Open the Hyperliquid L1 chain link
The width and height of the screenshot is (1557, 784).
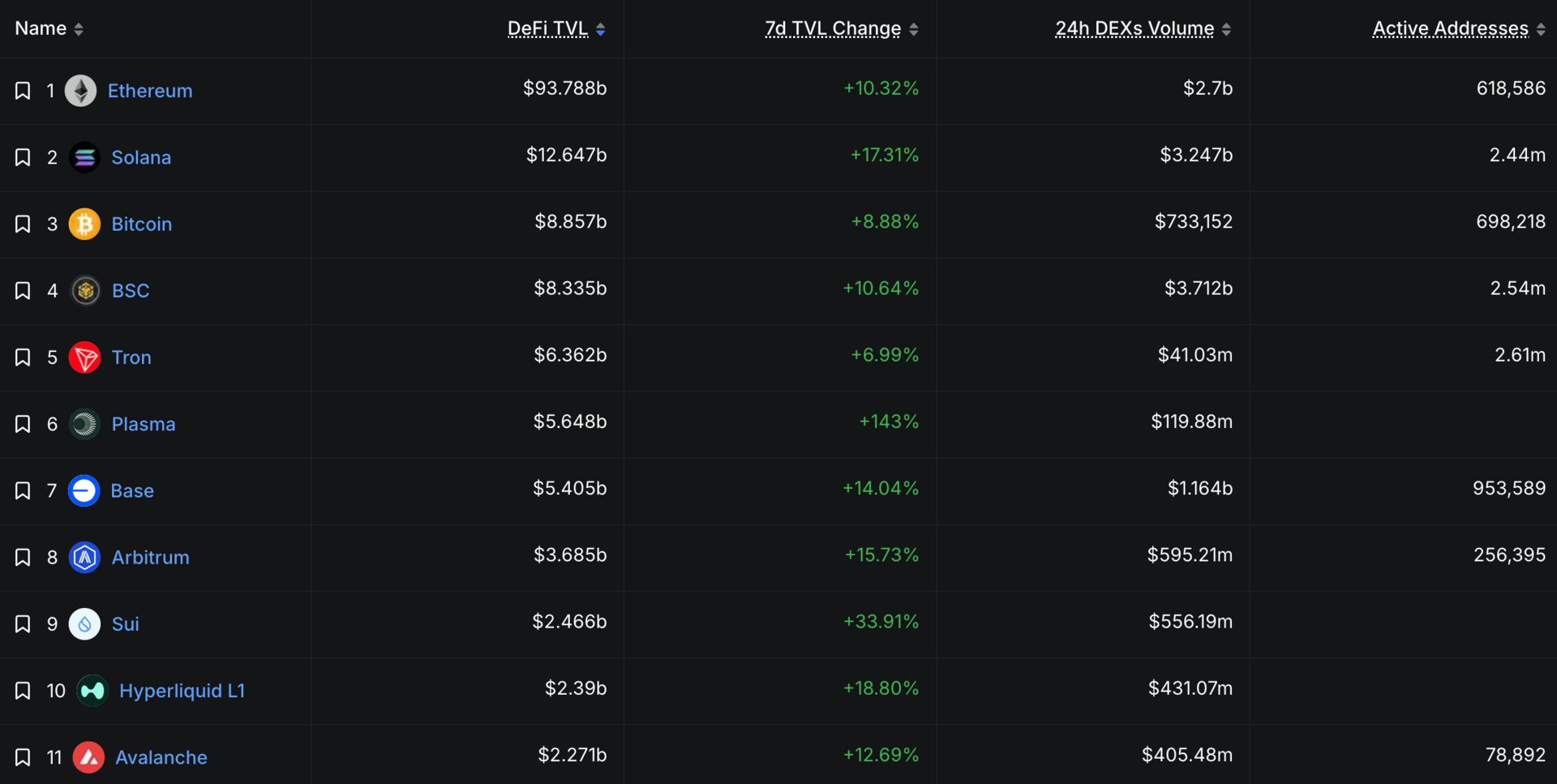182,691
